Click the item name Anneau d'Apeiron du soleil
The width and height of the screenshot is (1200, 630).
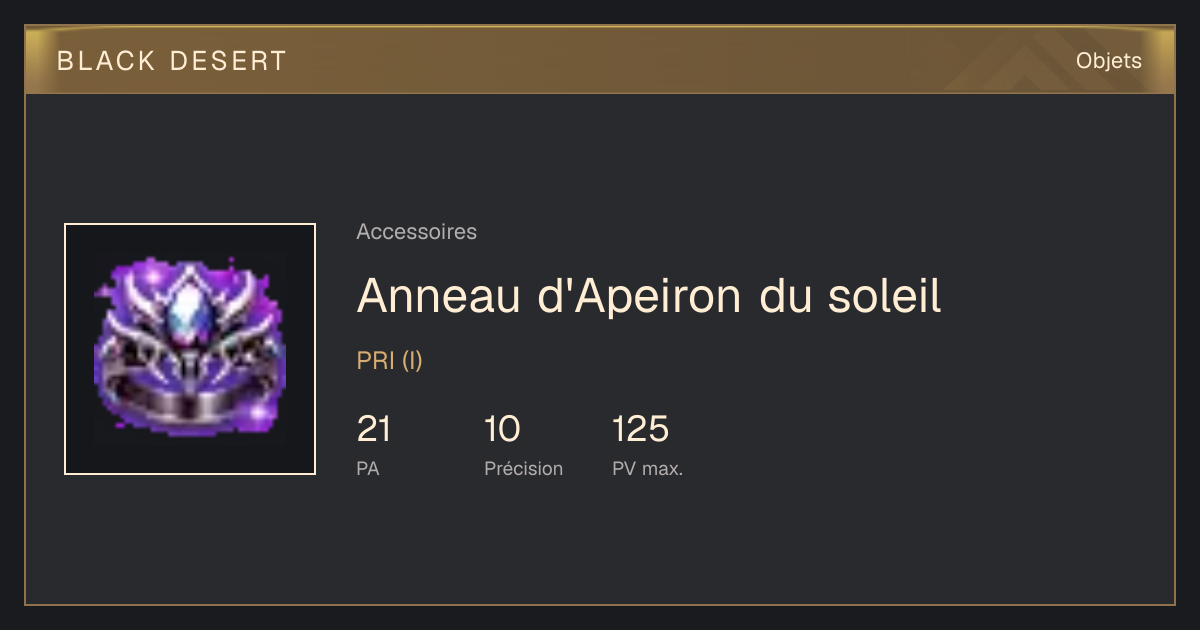tap(649, 295)
